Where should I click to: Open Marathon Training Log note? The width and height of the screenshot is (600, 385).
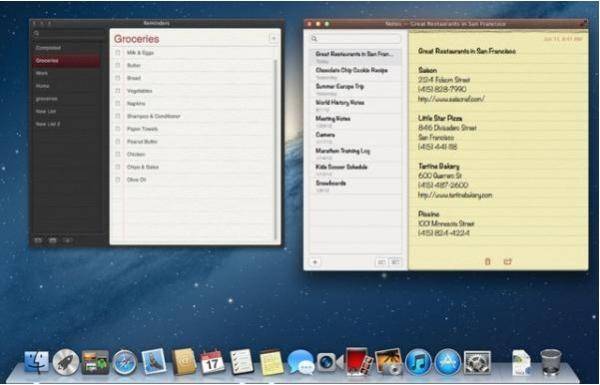tap(355, 153)
